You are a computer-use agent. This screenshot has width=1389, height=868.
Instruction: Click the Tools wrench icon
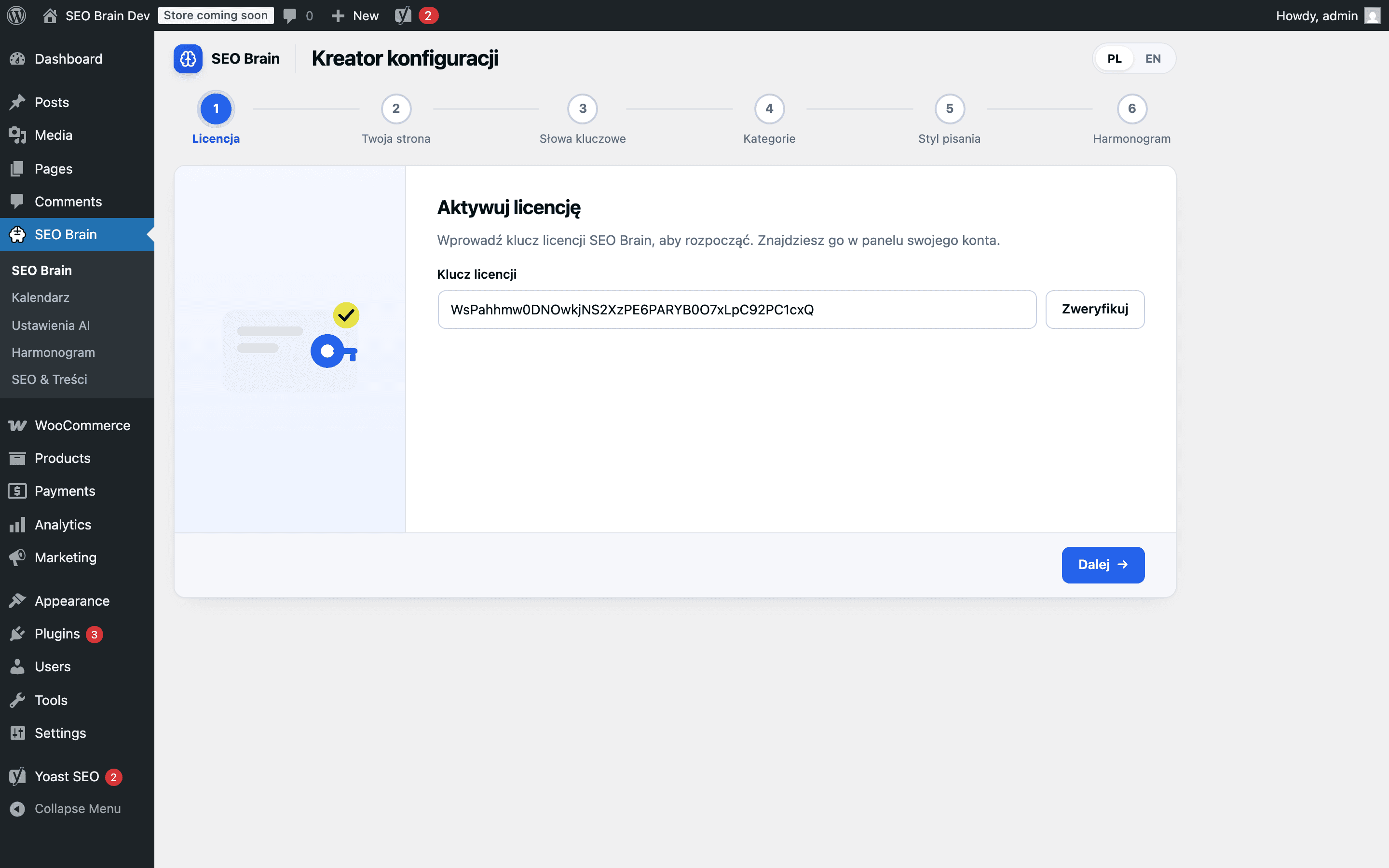(17, 700)
